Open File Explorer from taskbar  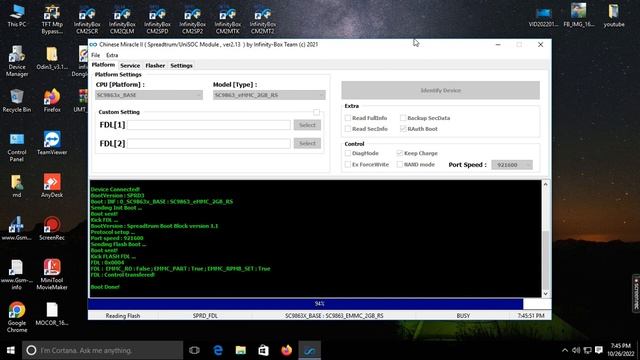click(241, 350)
